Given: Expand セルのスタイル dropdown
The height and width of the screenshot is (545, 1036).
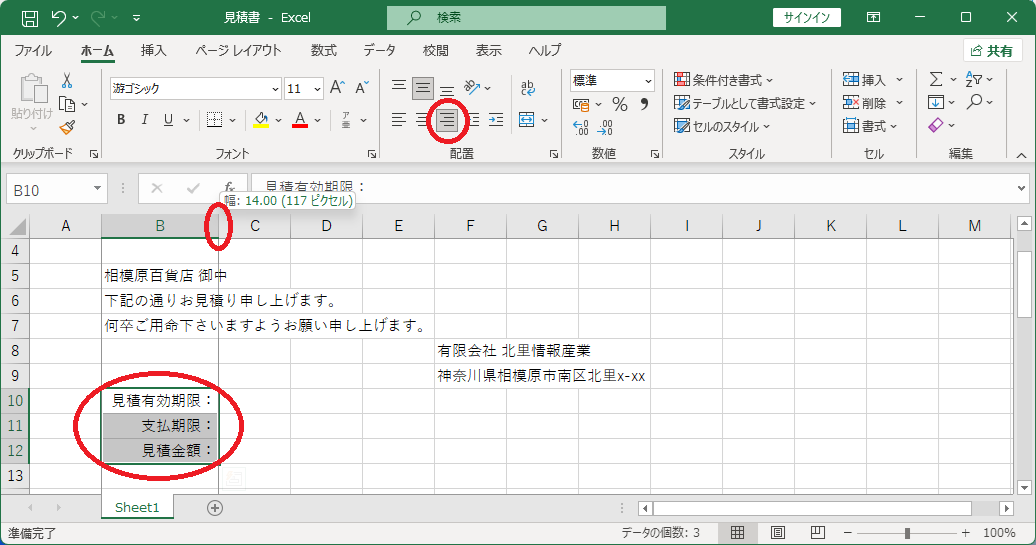Looking at the screenshot, I should [x=766, y=127].
